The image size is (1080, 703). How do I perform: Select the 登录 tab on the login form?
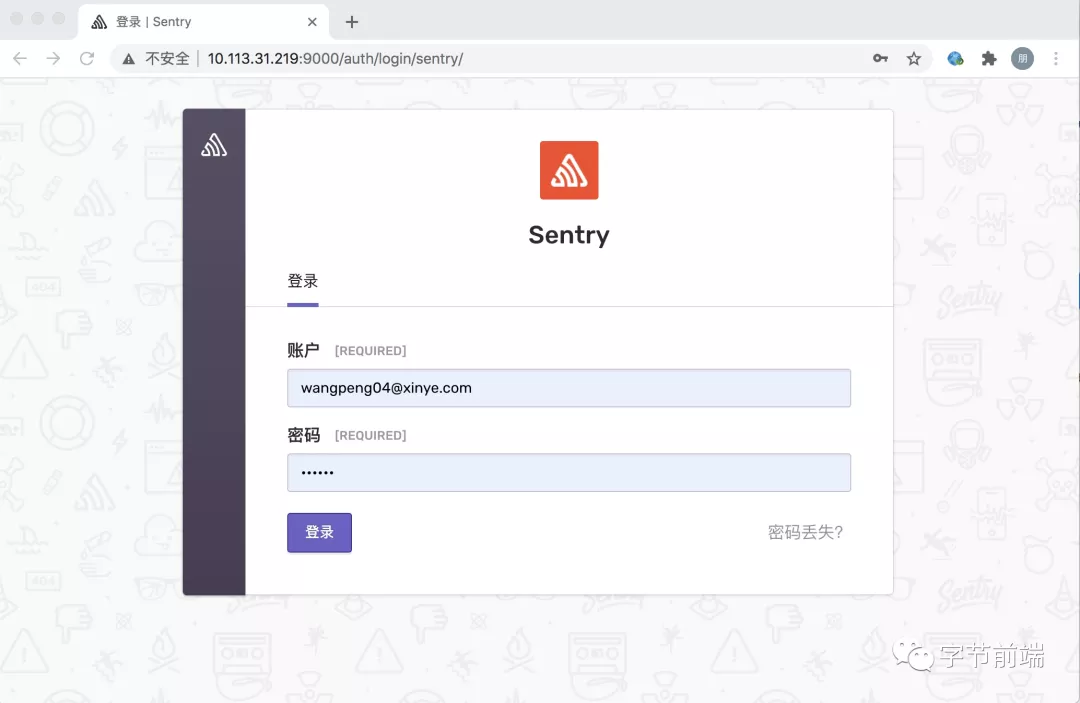click(x=302, y=281)
